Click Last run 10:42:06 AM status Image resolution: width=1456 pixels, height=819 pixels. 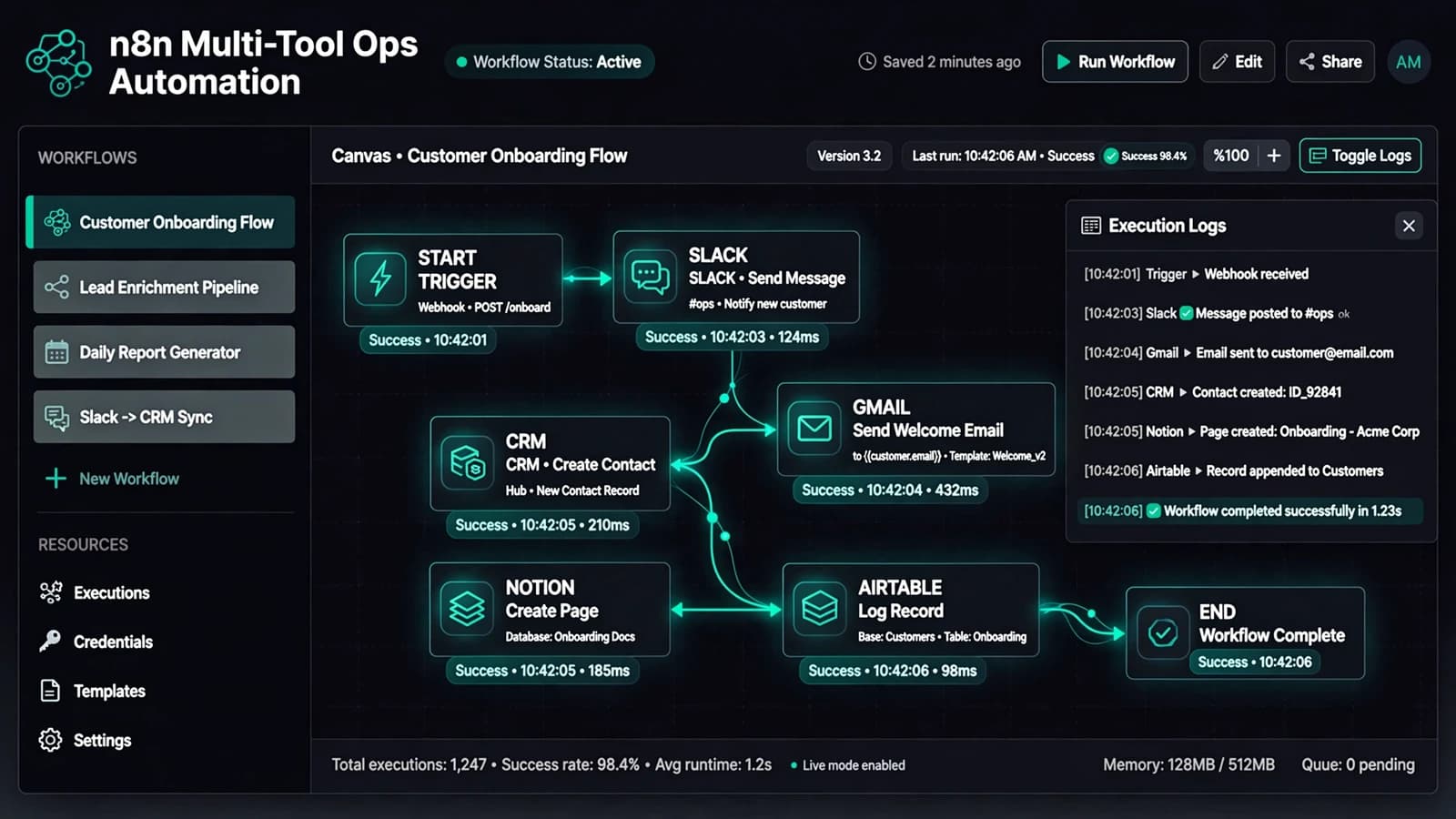click(1003, 156)
